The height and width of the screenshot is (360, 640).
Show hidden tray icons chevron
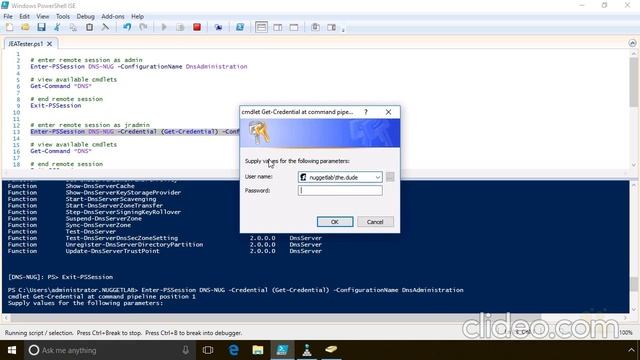click(x=631, y=350)
